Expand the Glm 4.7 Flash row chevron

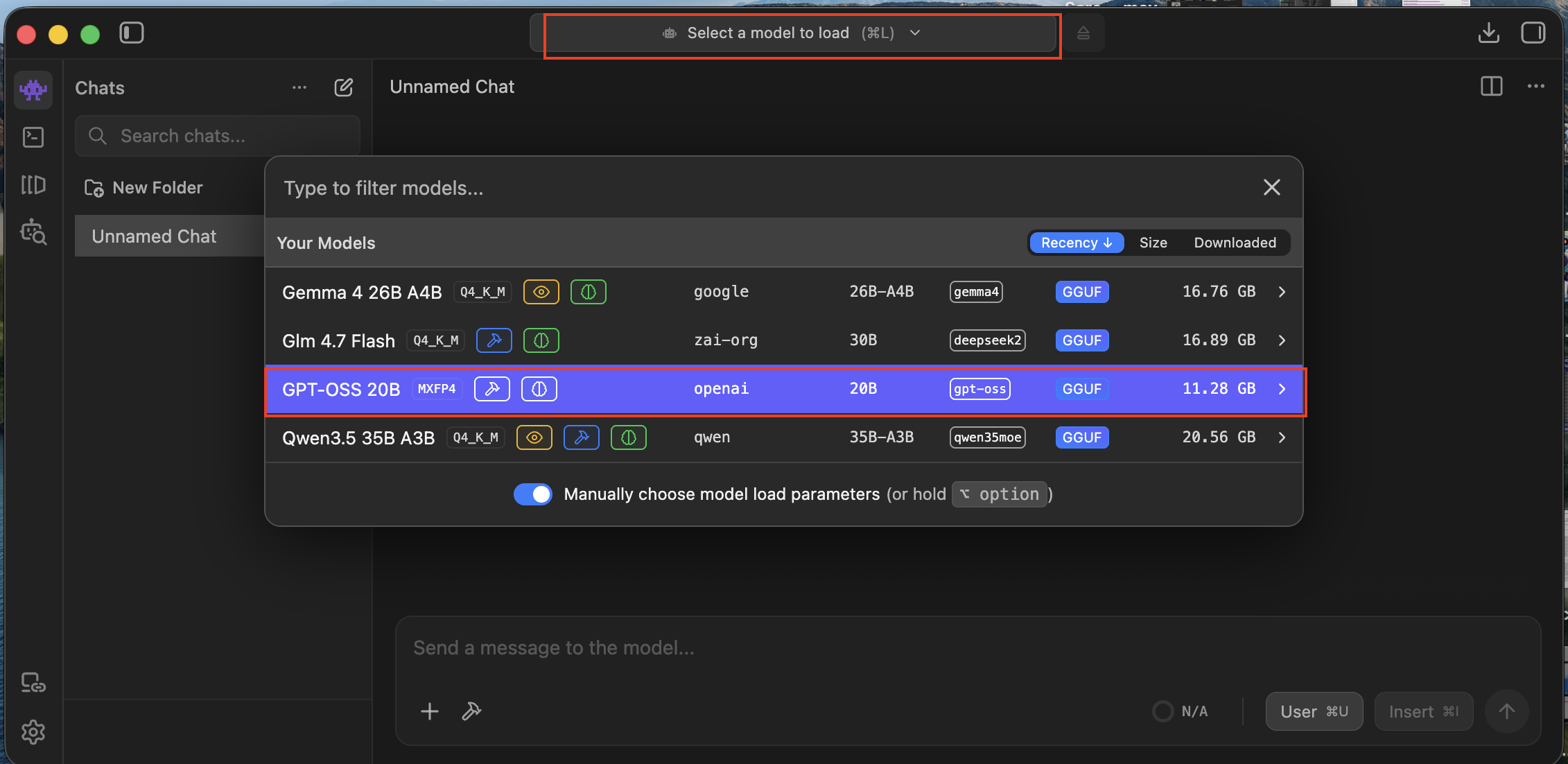coord(1282,340)
